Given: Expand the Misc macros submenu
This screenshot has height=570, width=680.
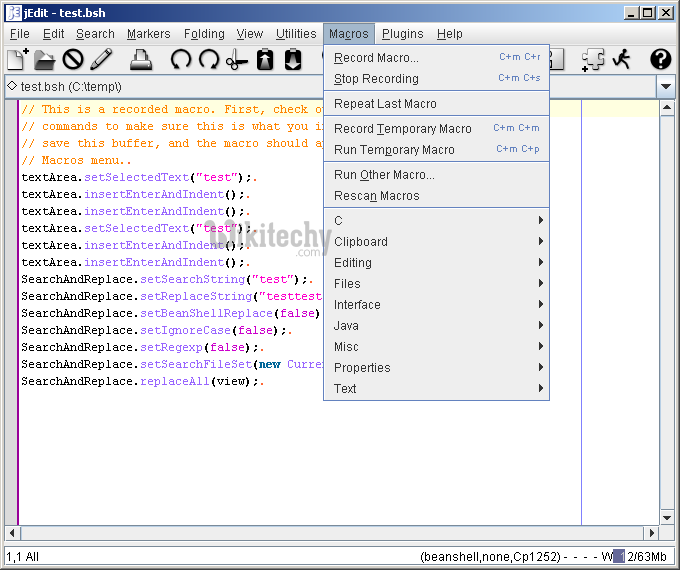Looking at the screenshot, I should [437, 347].
